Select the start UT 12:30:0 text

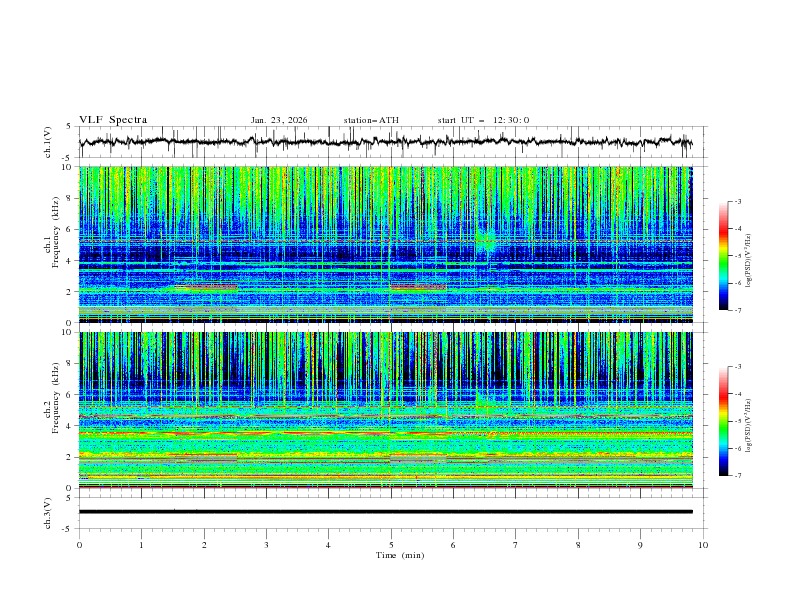pyautogui.click(x=483, y=120)
